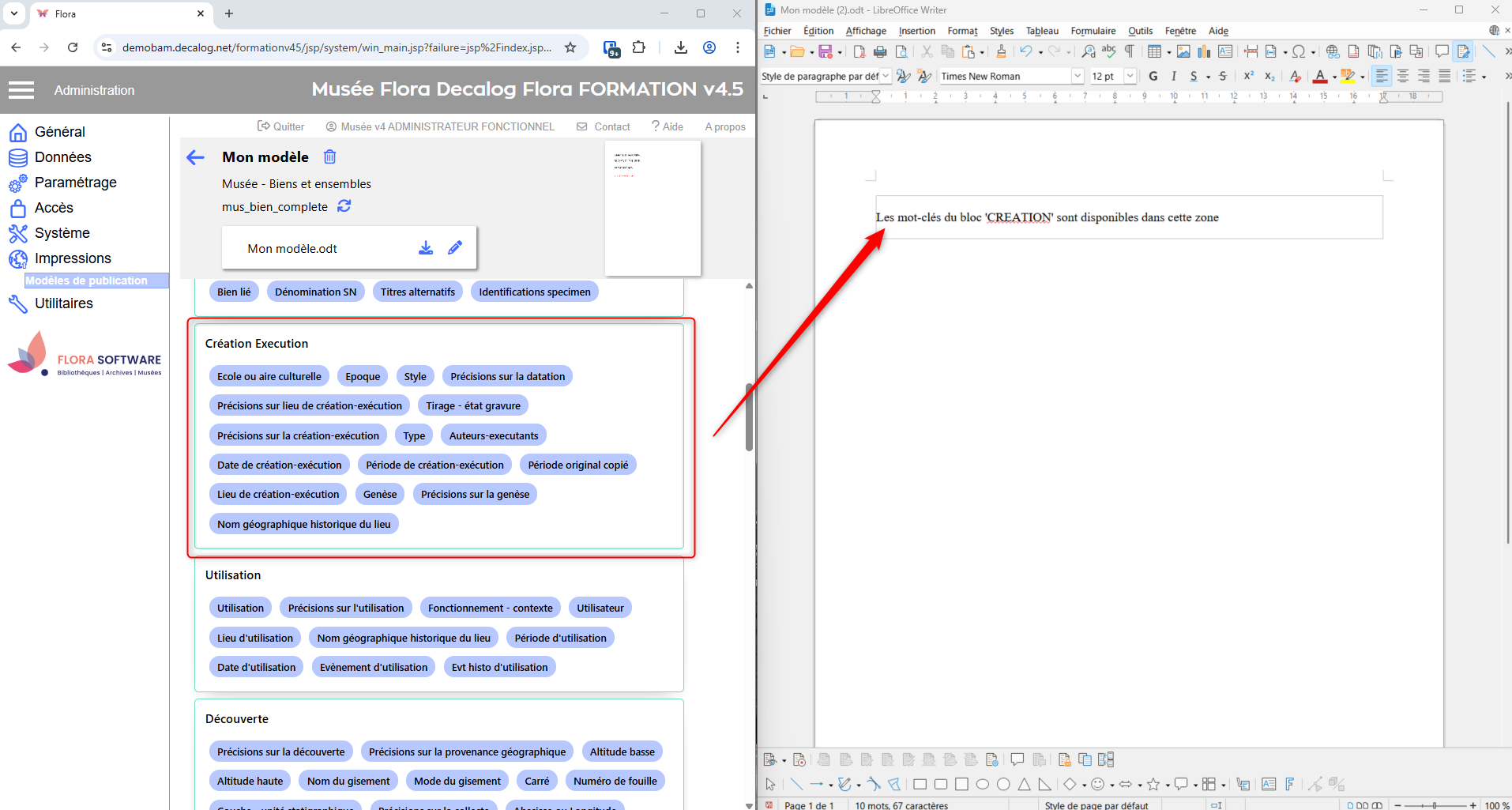Click the print icon in Writer
This screenshot has height=810, width=1512.
(x=880, y=52)
